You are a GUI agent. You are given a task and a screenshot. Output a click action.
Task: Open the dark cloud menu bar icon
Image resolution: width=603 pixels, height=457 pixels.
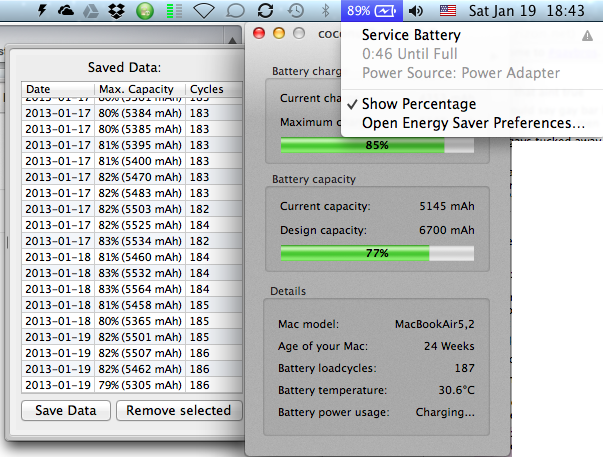pos(66,11)
